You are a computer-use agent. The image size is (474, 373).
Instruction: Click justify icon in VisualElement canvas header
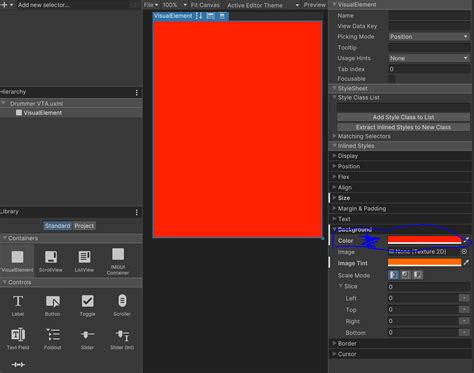222,16
